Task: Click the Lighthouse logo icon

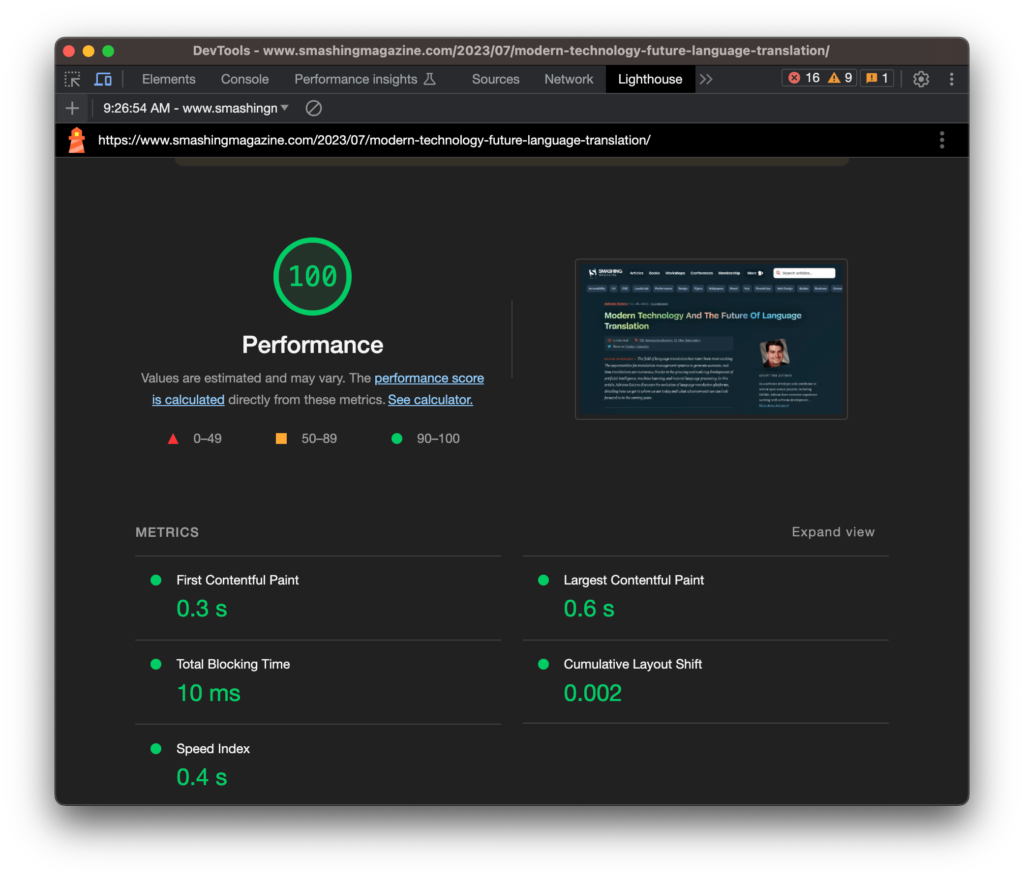Action: pos(76,140)
